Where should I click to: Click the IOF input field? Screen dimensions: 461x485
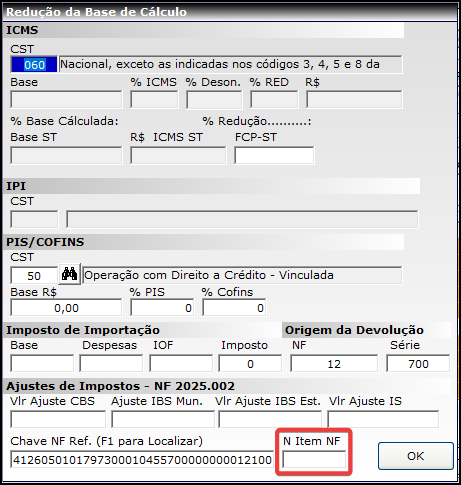click(181, 363)
